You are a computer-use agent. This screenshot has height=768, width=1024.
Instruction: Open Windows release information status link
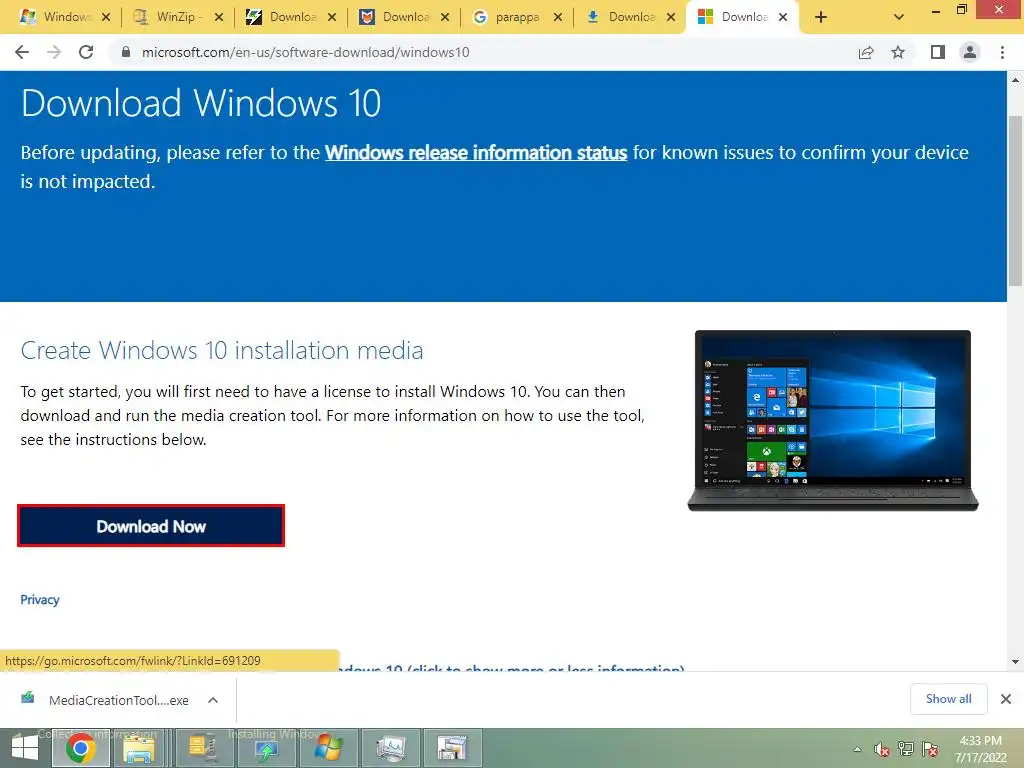click(476, 153)
